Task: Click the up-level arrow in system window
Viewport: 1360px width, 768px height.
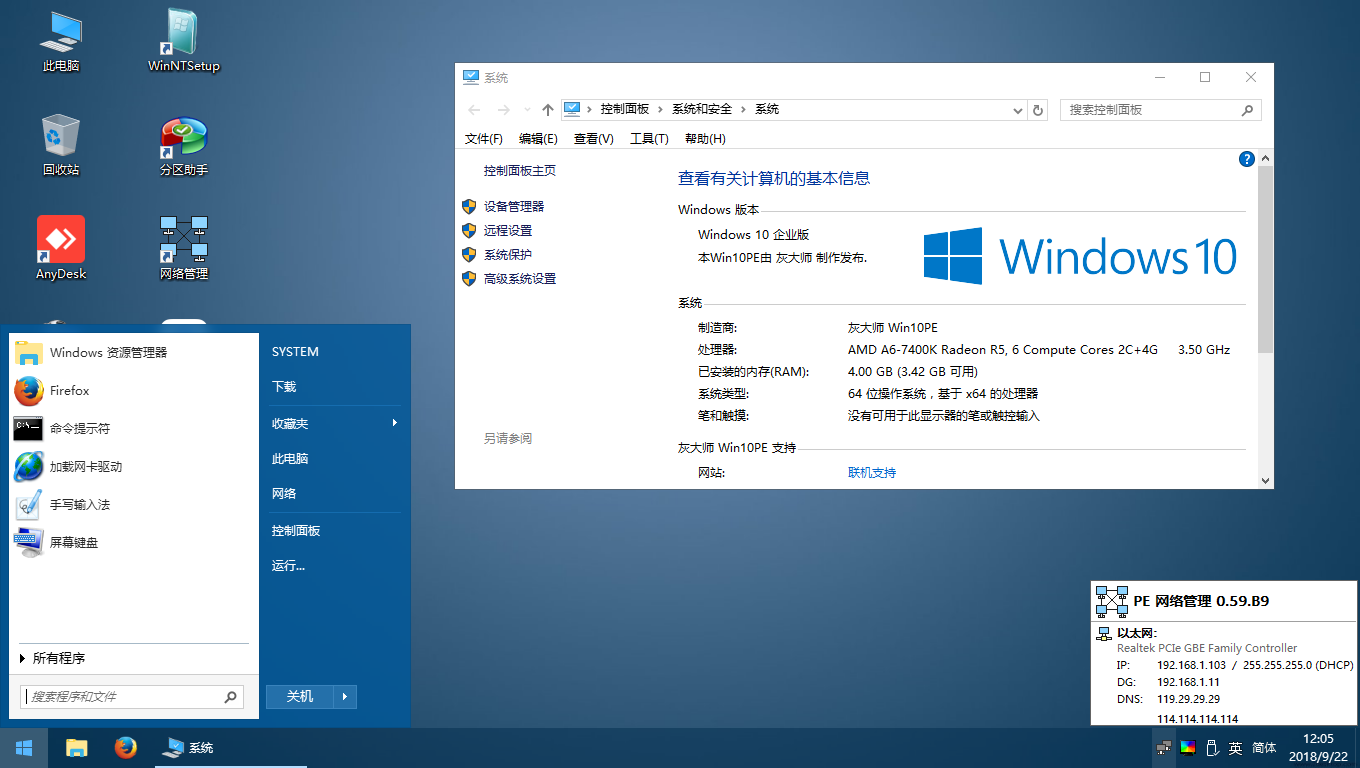Action: click(547, 110)
